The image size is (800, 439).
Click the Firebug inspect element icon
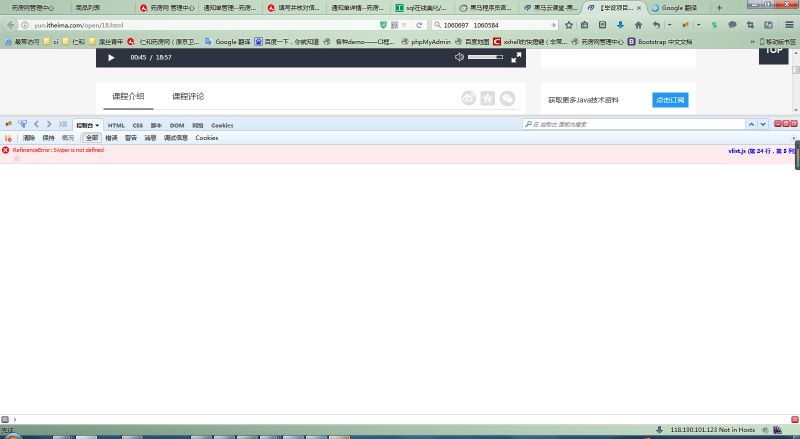tap(22, 124)
